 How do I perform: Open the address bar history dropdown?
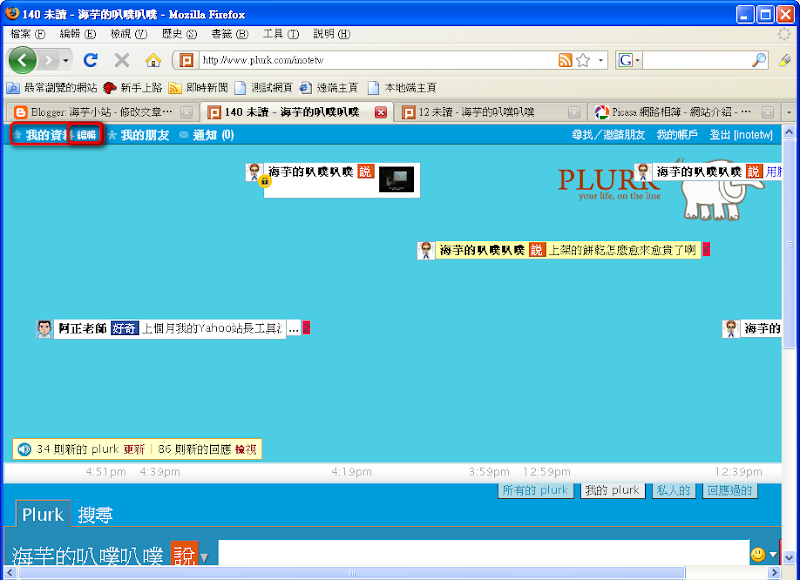point(601,60)
